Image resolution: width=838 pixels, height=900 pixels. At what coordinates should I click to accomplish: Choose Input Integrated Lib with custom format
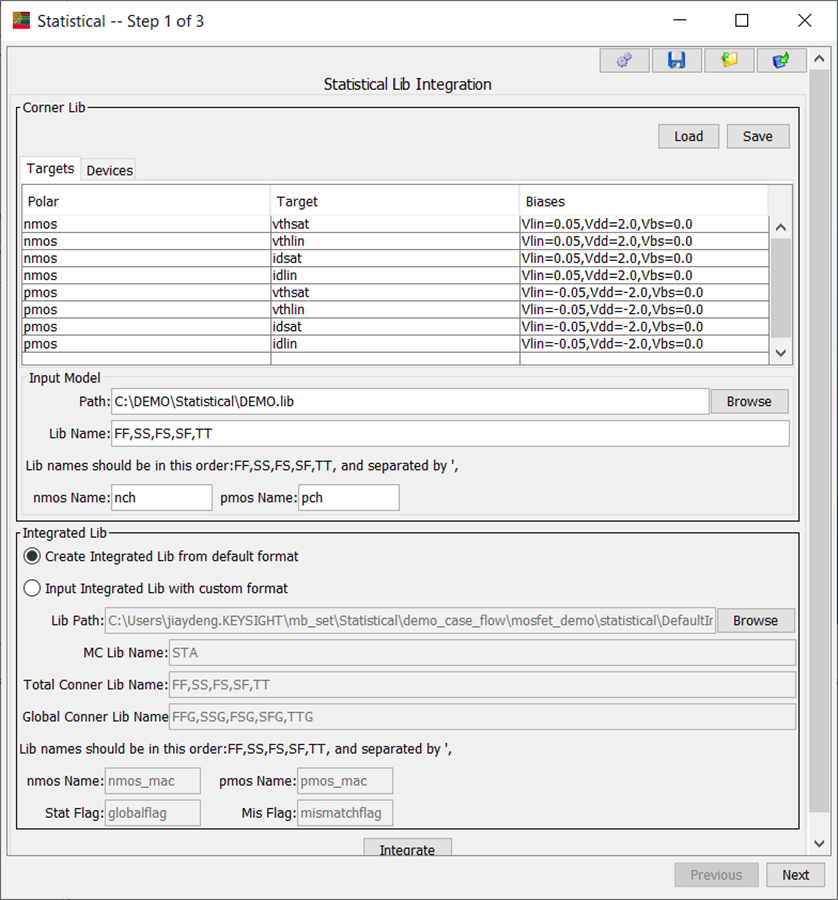(x=31, y=588)
